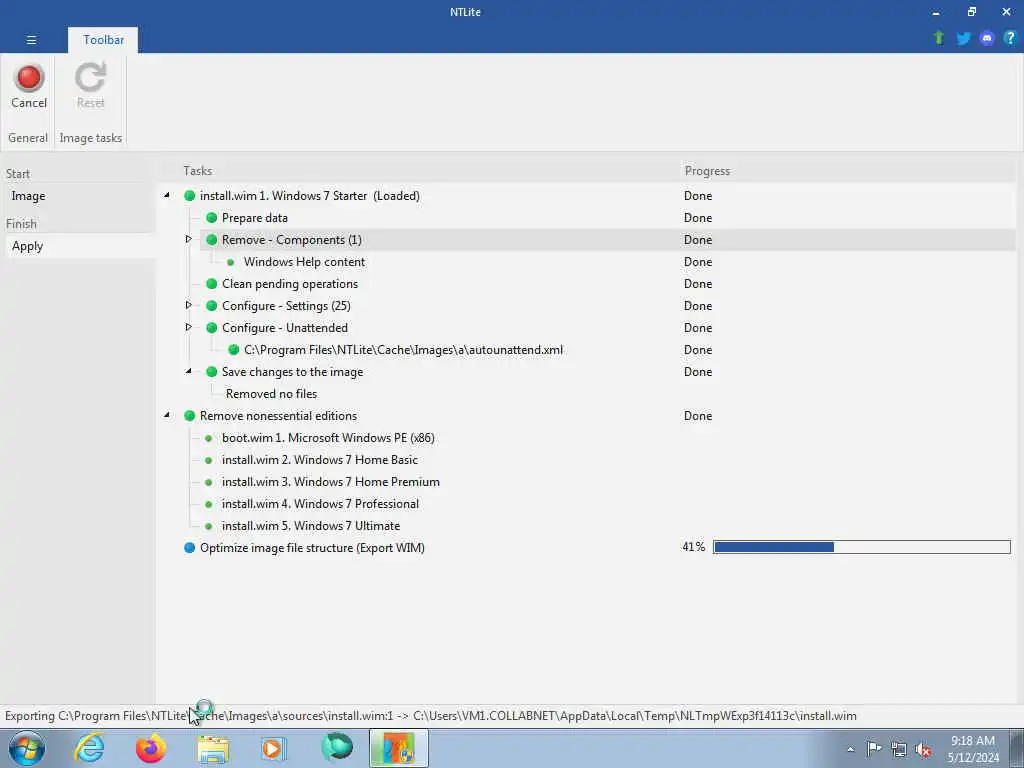Click small dot beside boot.wim Windows PE
This screenshot has width=1024, height=768.
tap(208, 438)
